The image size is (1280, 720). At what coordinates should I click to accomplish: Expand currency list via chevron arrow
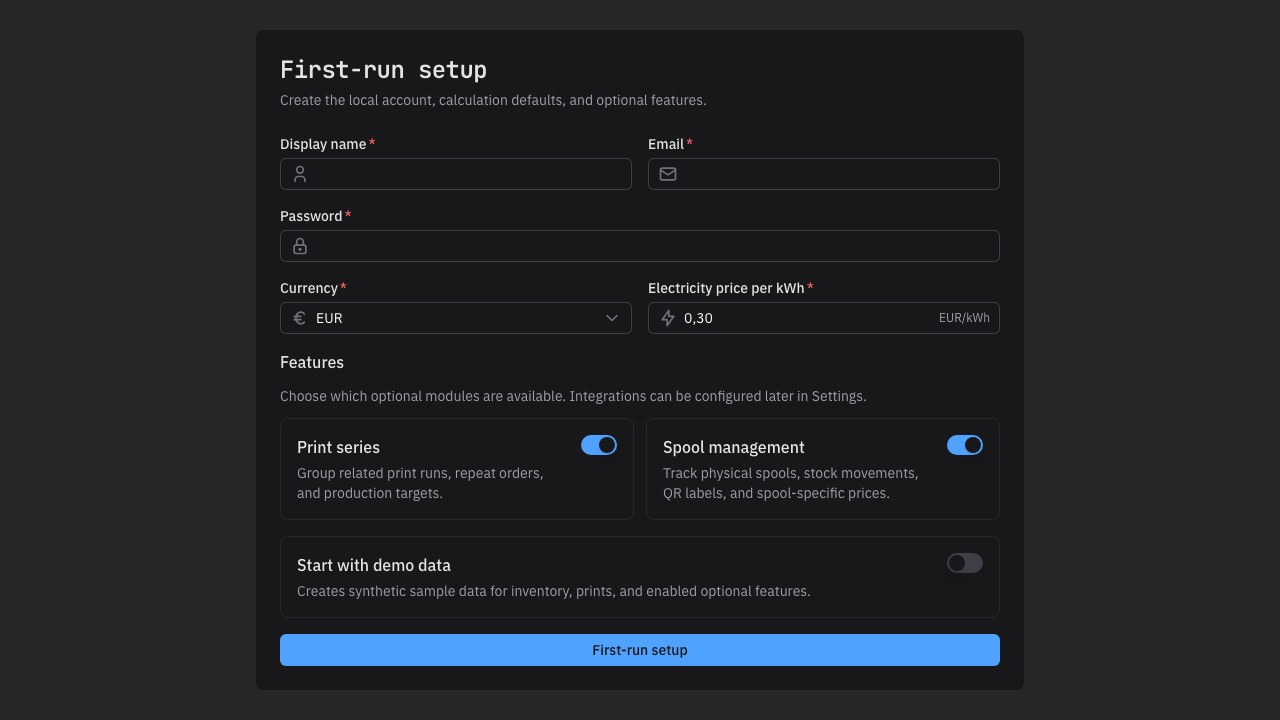612,318
